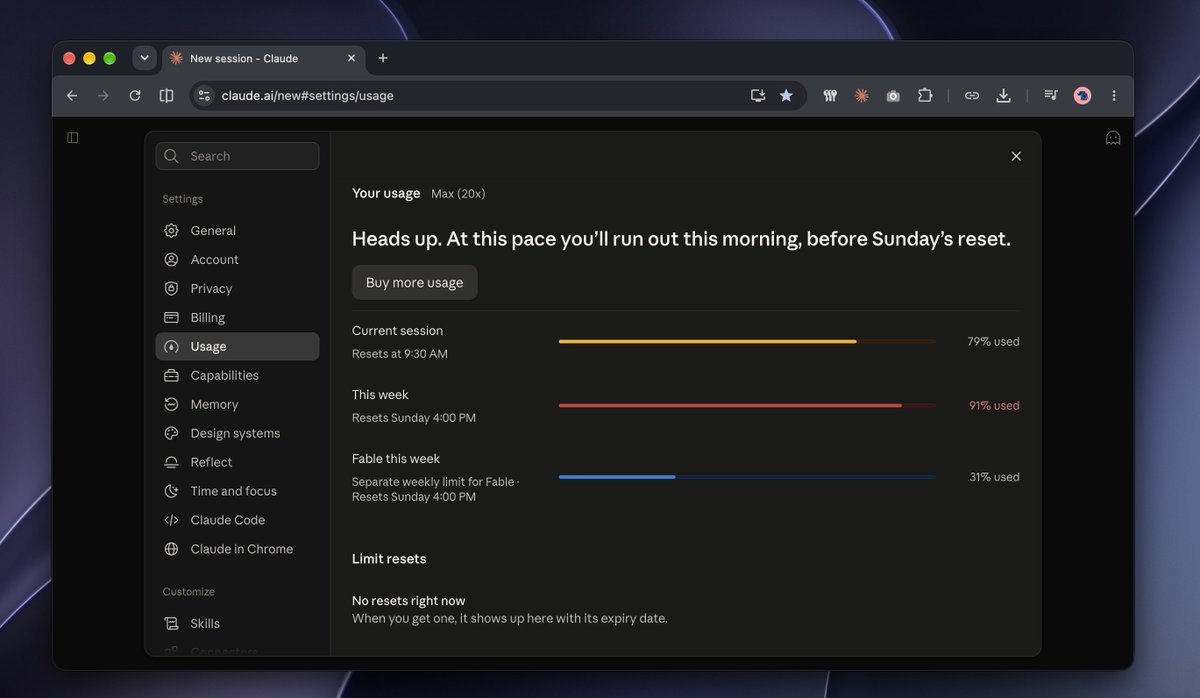Click the three-utensils extension icon
Screen dimensions: 1200x698
click(830, 96)
